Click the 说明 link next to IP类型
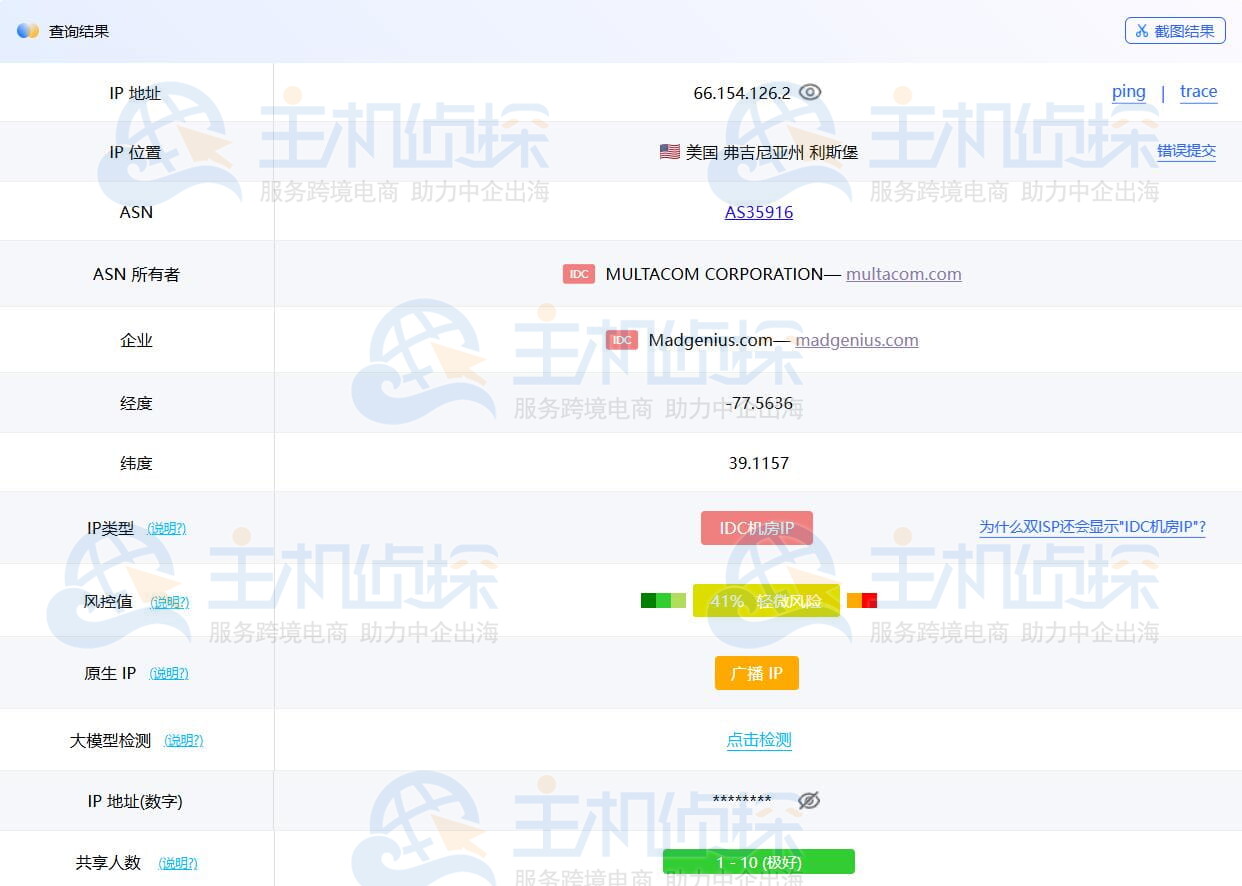 tap(166, 528)
